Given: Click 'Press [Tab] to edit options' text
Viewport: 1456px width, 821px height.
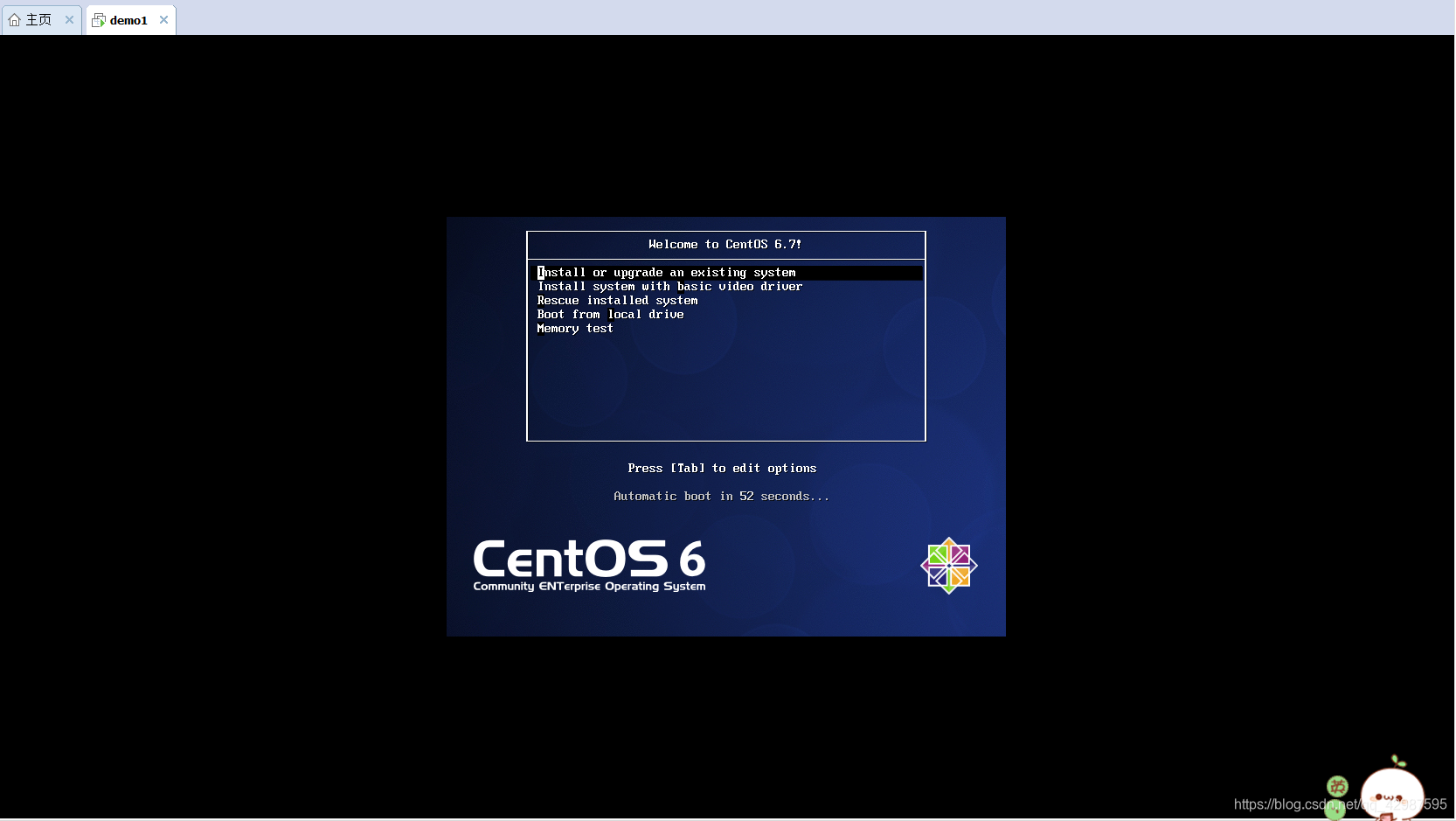Looking at the screenshot, I should coord(722,469).
